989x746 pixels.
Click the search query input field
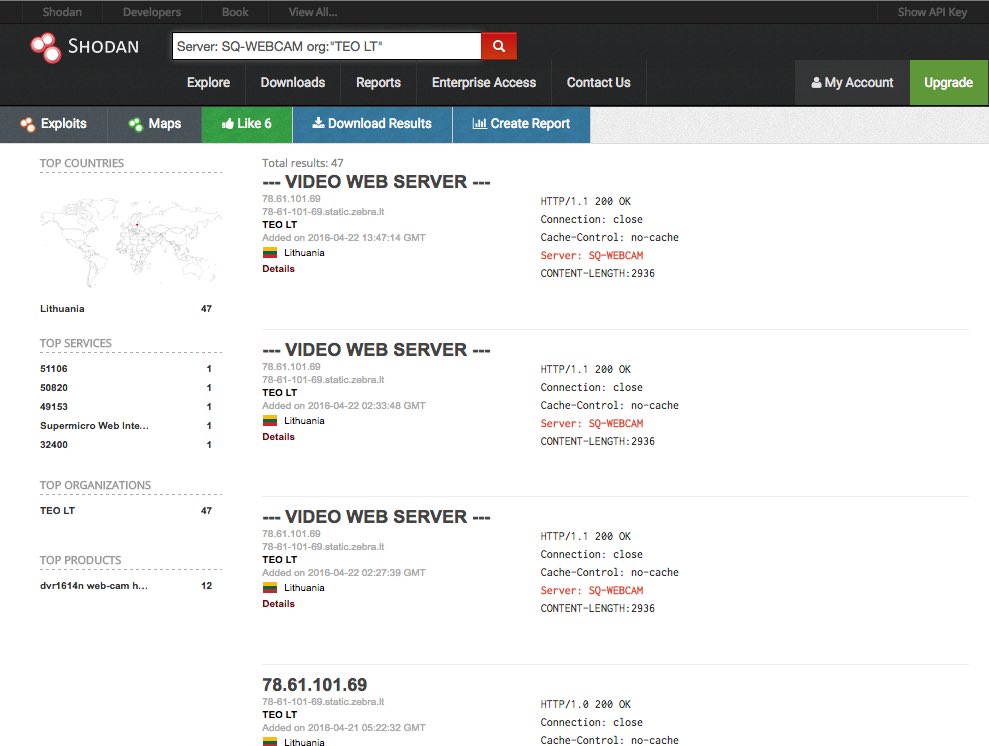327,46
